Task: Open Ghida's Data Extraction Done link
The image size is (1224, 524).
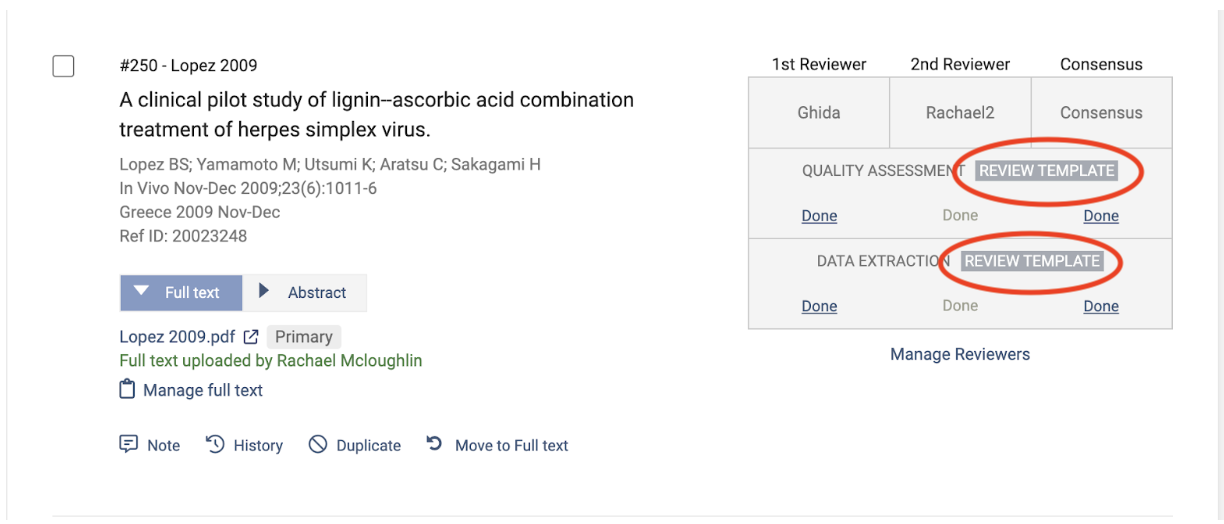Action: pos(819,306)
